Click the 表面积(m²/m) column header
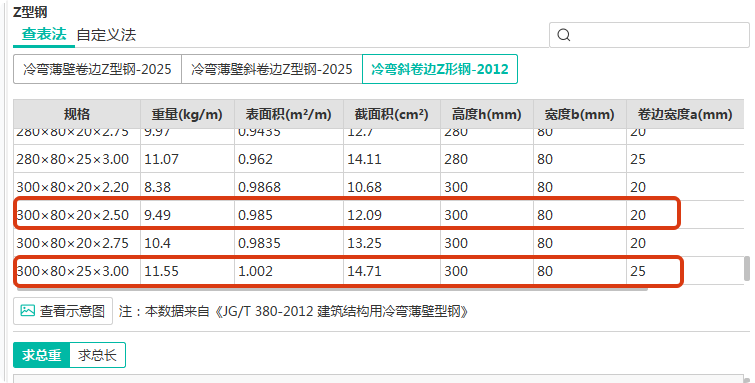This screenshot has width=755, height=383. pos(289,114)
